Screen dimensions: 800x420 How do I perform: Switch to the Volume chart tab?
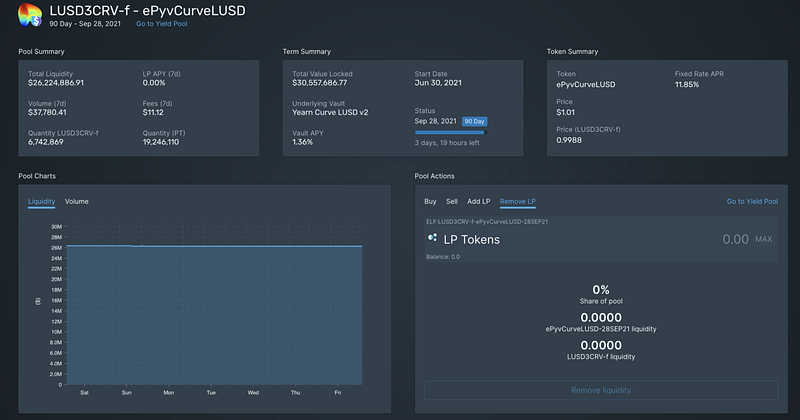pos(77,202)
